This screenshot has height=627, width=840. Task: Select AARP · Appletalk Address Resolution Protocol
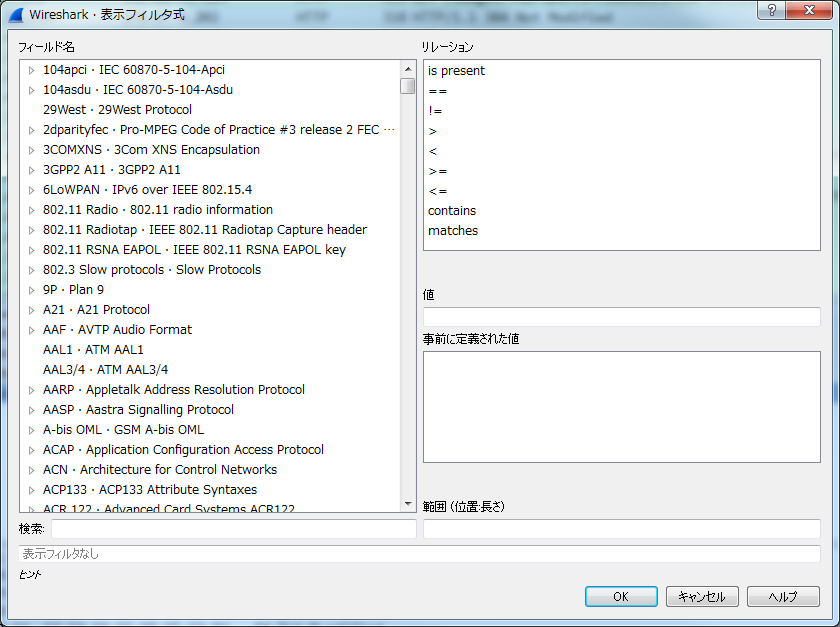pyautogui.click(x=174, y=390)
